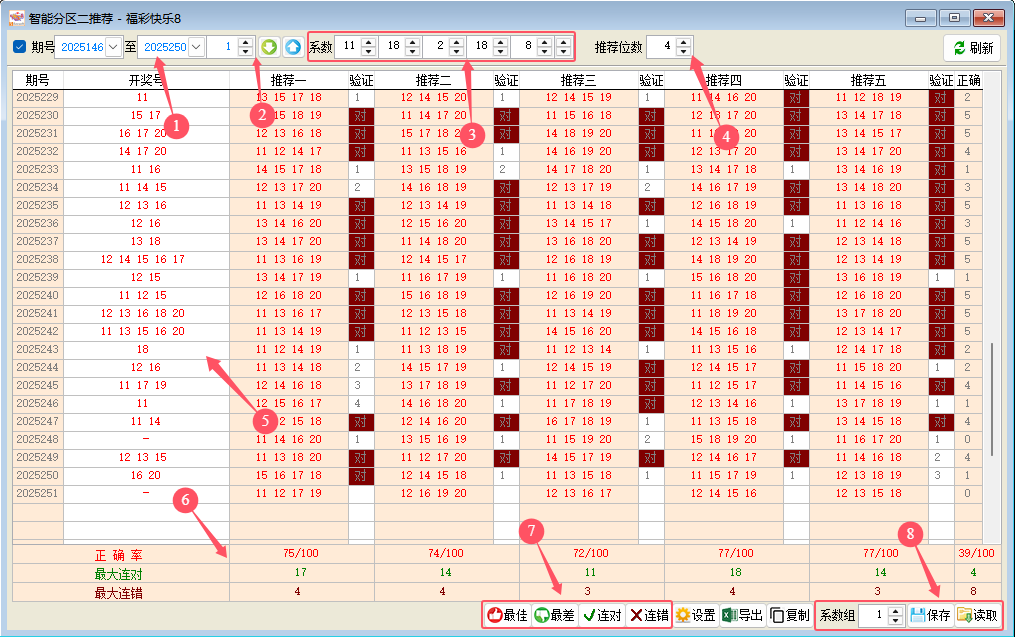This screenshot has width=1015, height=637.
Task: Click the 刷新 refresh button
Action: tap(972, 48)
